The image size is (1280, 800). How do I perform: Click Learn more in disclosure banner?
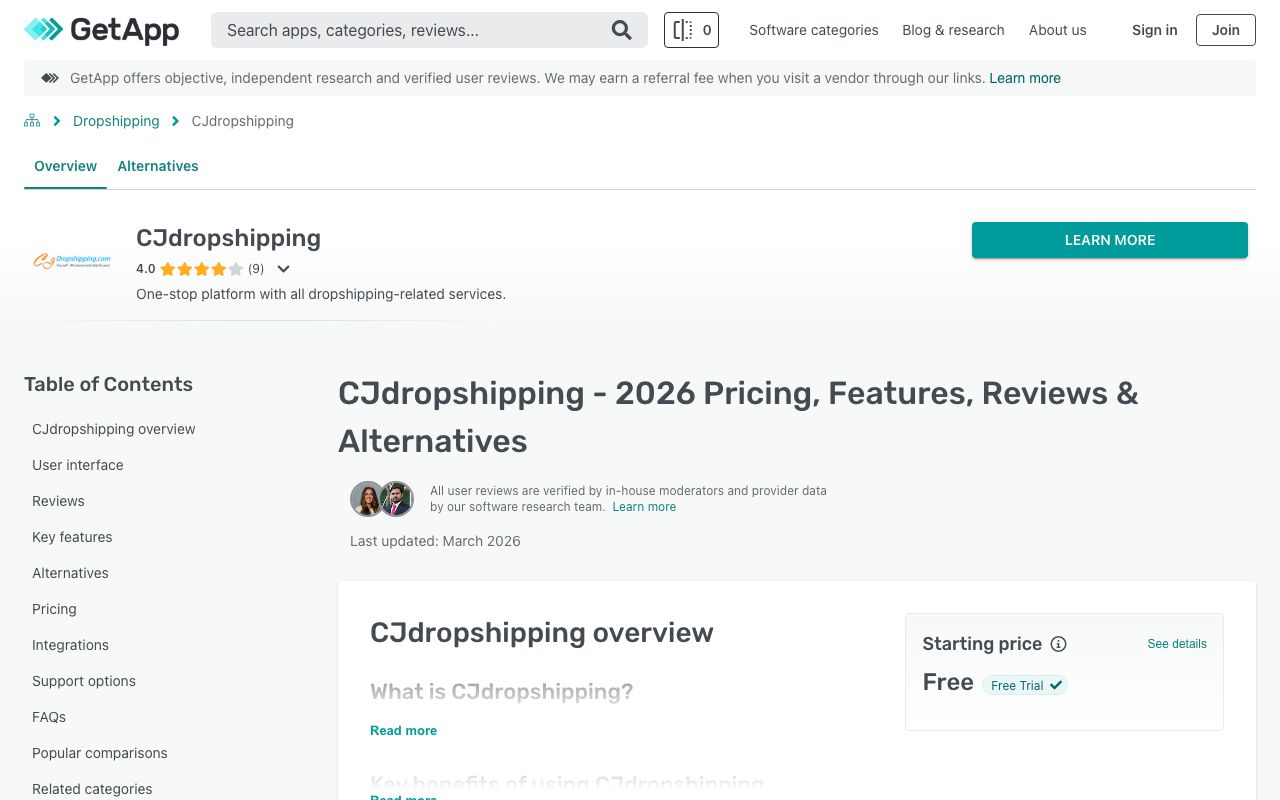point(1025,78)
